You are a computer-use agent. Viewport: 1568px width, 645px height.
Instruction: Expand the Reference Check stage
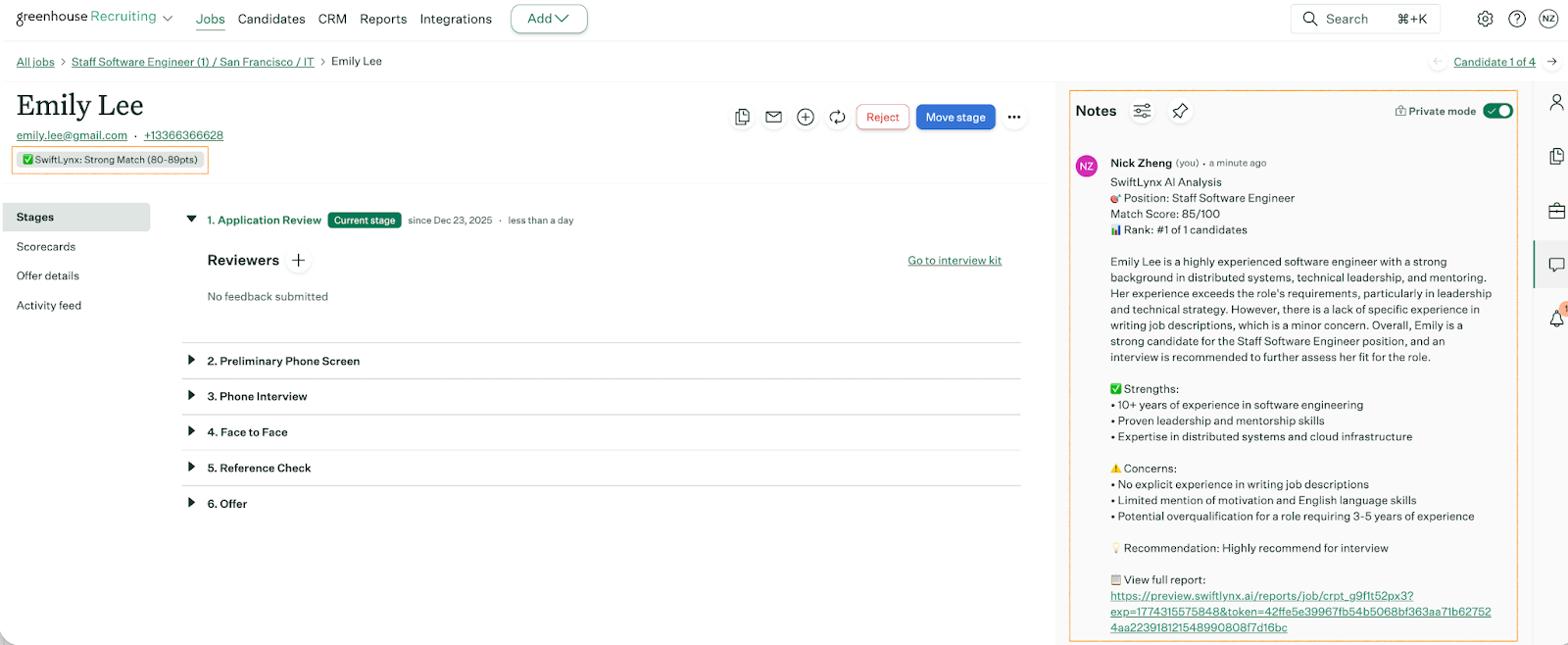point(191,468)
